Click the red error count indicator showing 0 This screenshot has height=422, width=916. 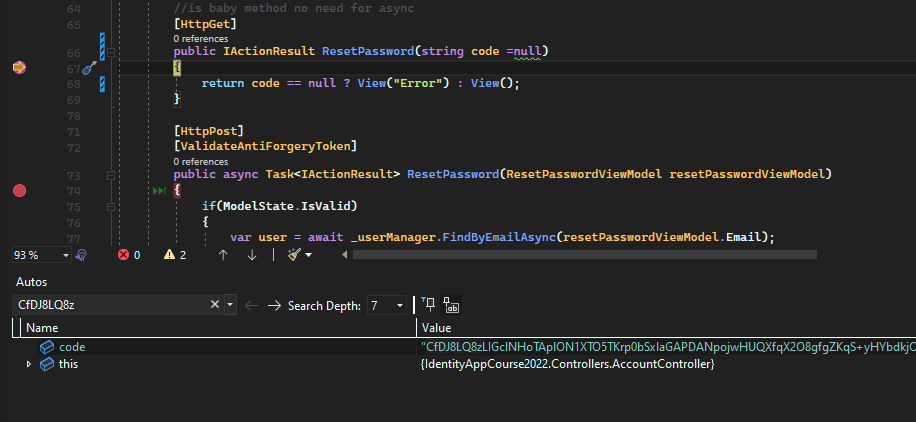(129, 255)
